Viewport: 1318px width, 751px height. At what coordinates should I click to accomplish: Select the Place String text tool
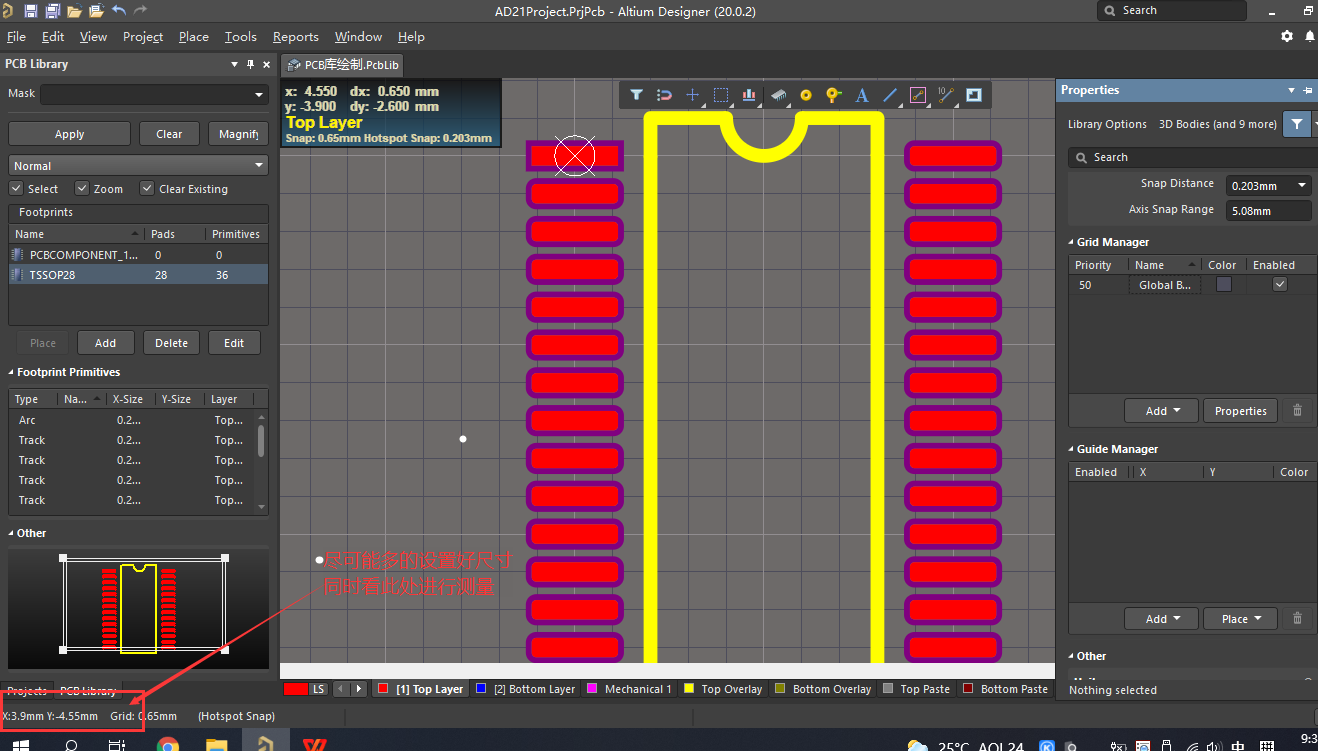click(x=862, y=95)
